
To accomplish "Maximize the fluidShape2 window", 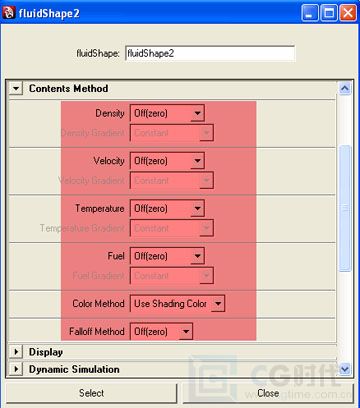I will click(x=329, y=13).
